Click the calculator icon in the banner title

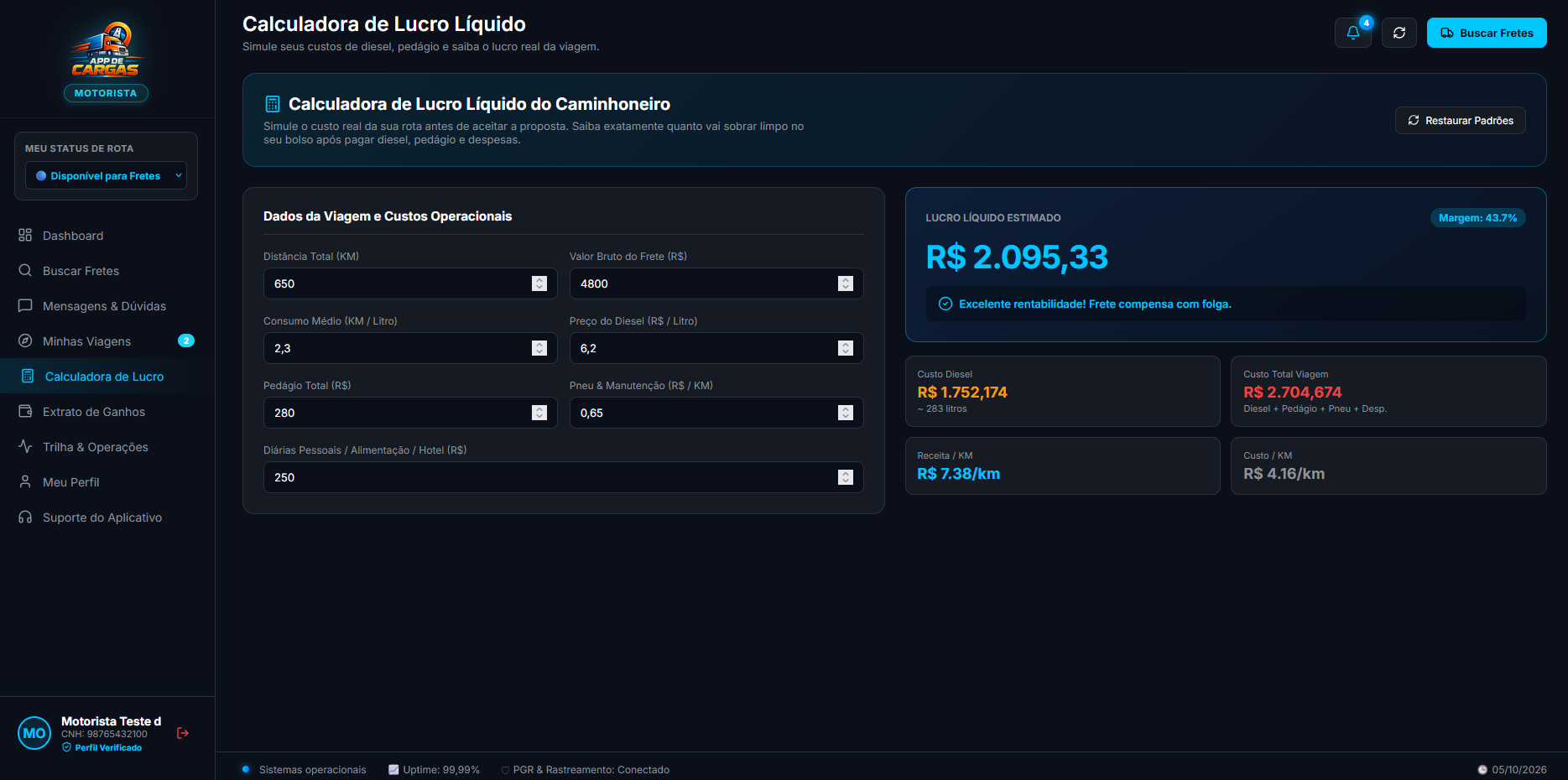tap(272, 104)
